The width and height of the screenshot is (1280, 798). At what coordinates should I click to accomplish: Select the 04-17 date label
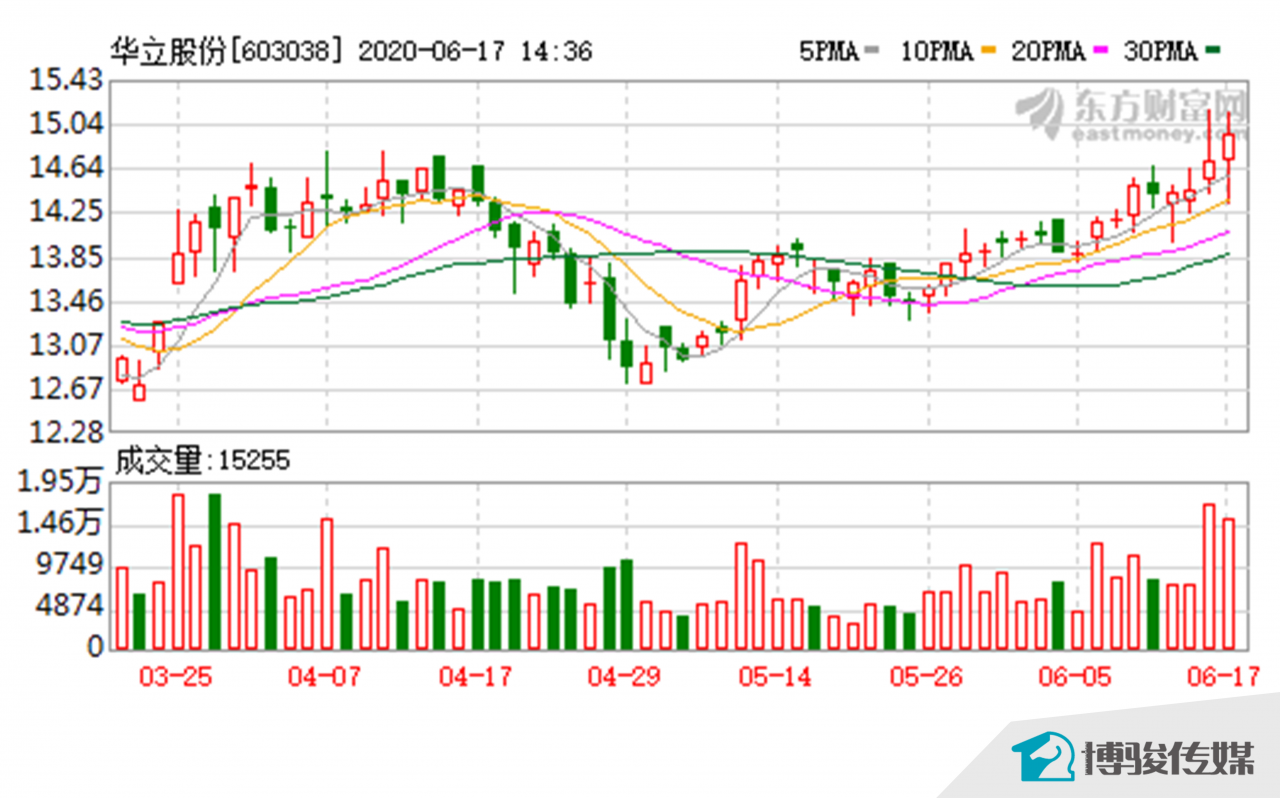tap(475, 677)
